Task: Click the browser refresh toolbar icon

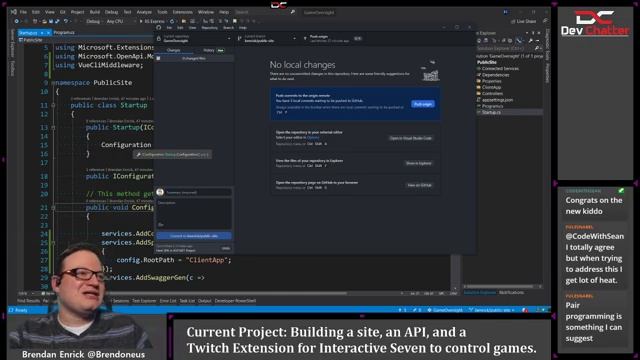Action: pyautogui.click(x=172, y=21)
